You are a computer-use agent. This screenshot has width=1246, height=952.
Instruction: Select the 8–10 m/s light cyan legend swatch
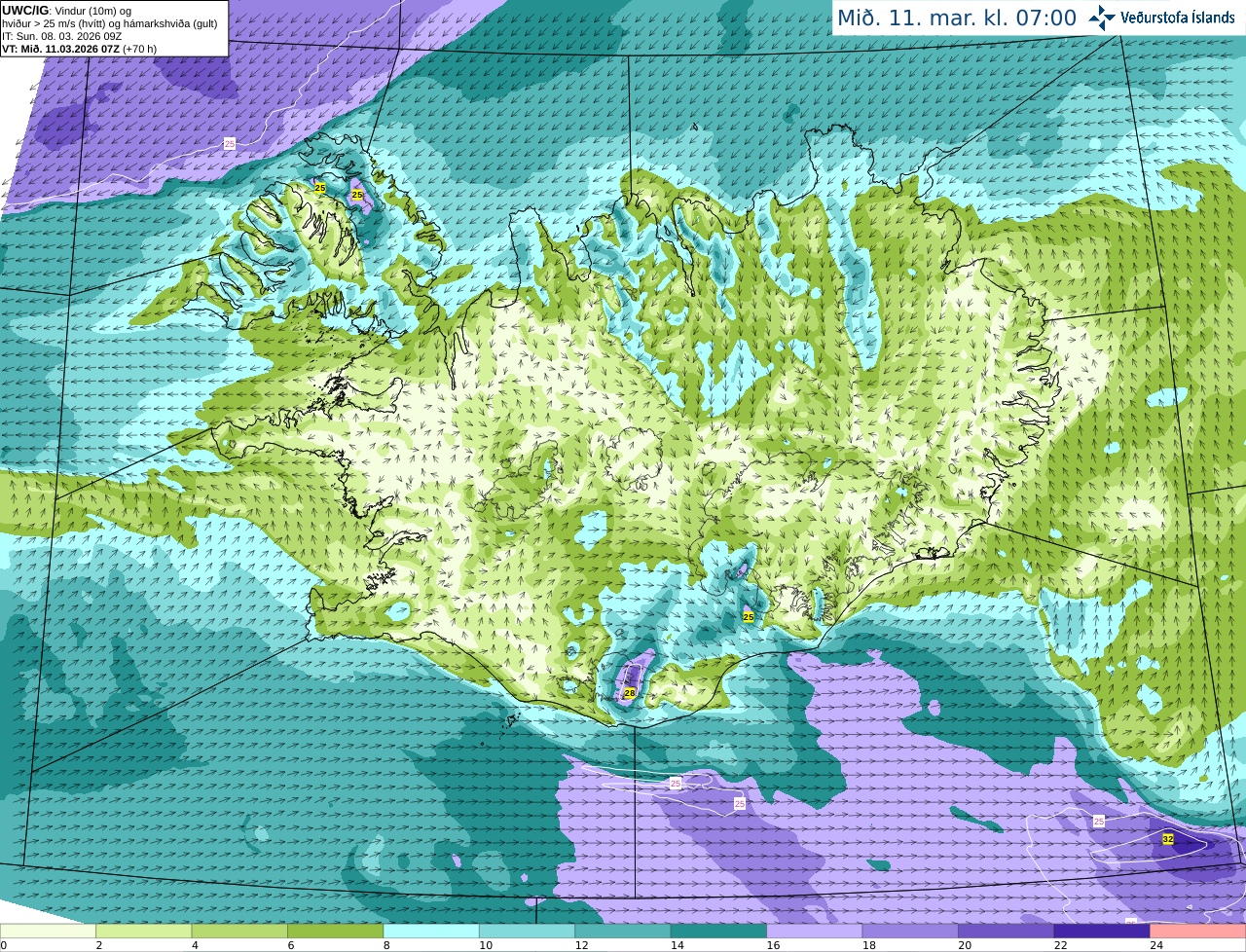point(431,931)
